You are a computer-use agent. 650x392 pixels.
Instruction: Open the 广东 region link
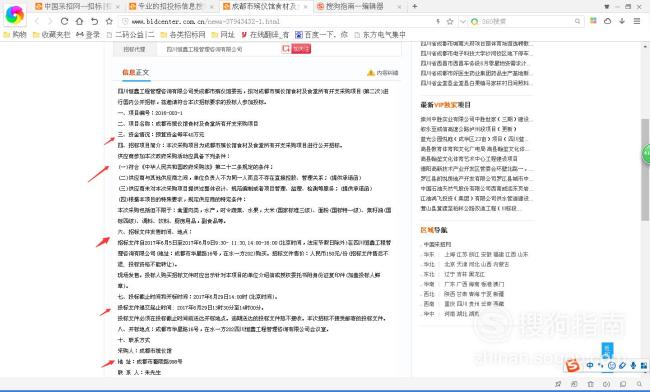[x=450, y=284]
